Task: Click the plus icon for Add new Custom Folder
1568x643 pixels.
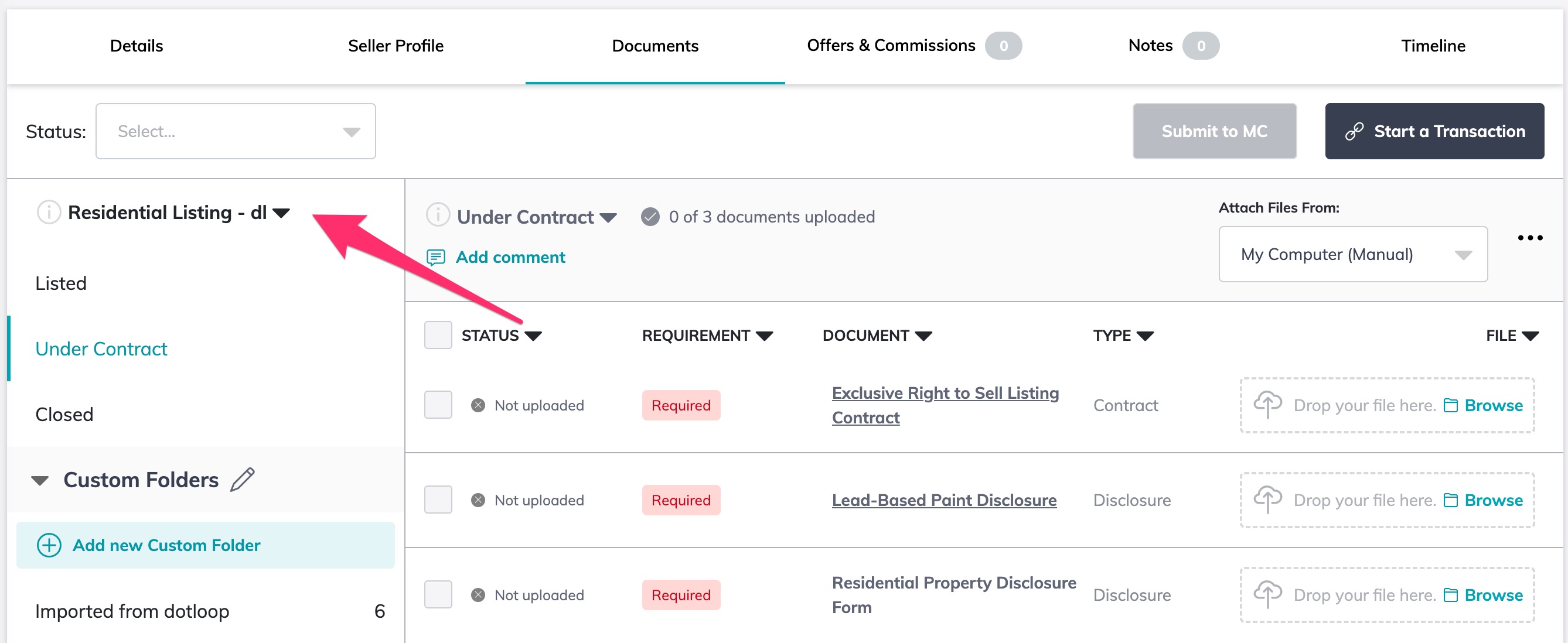Action: pos(49,545)
